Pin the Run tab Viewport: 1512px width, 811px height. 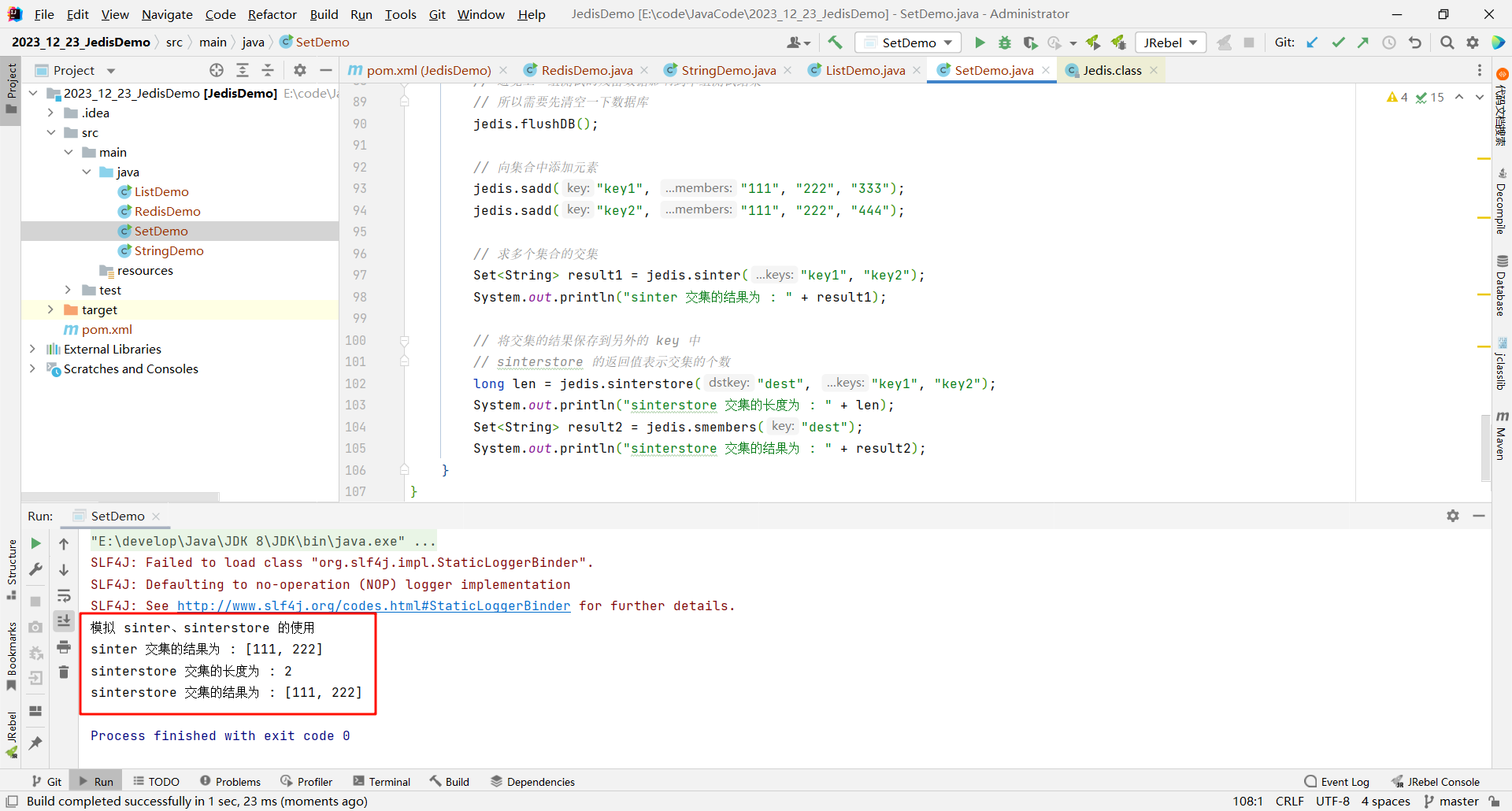pos(35,742)
